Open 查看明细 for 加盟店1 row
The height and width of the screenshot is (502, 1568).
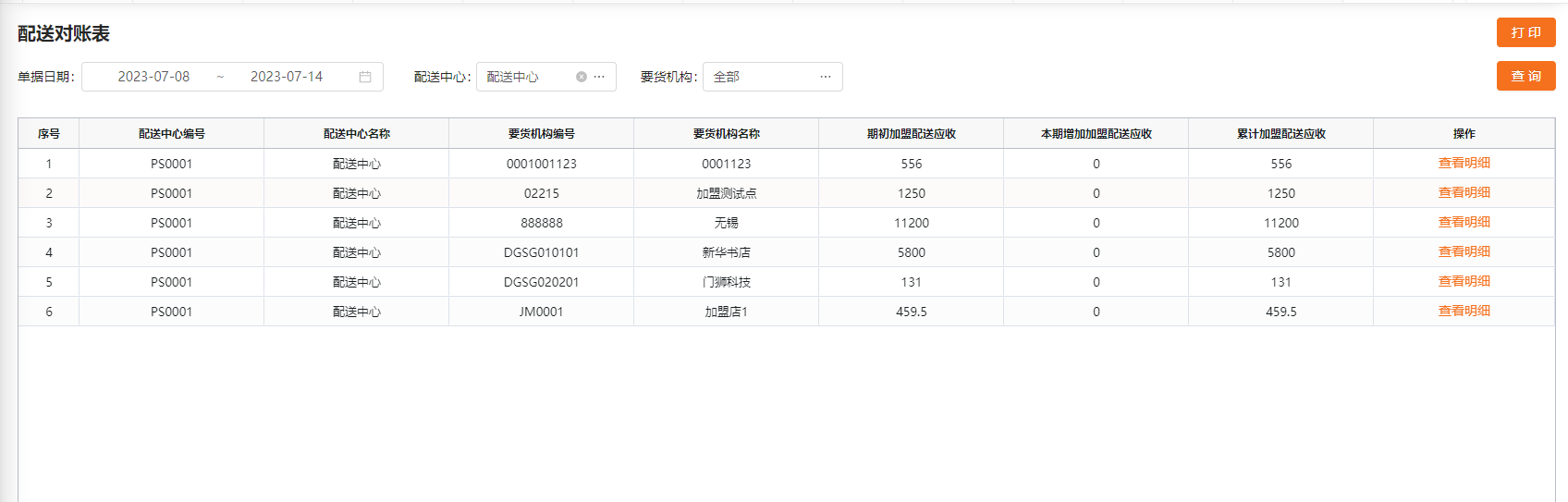[x=1464, y=311]
